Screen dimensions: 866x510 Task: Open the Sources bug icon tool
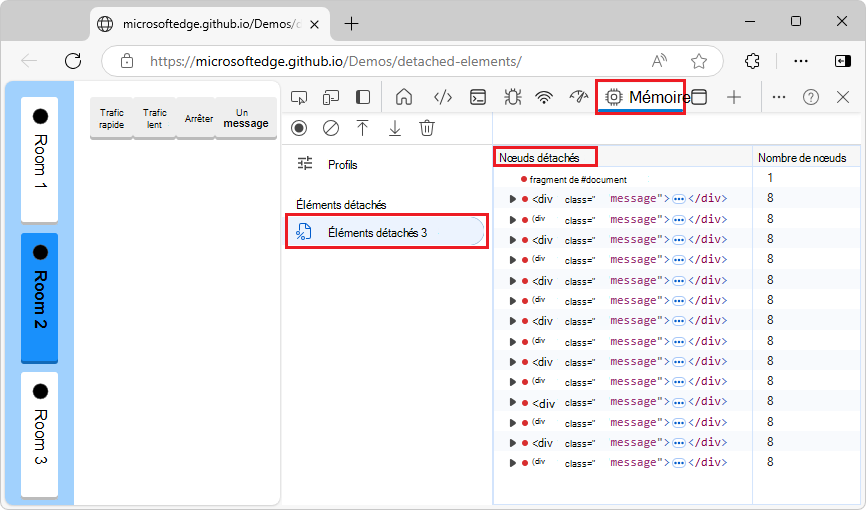point(513,97)
